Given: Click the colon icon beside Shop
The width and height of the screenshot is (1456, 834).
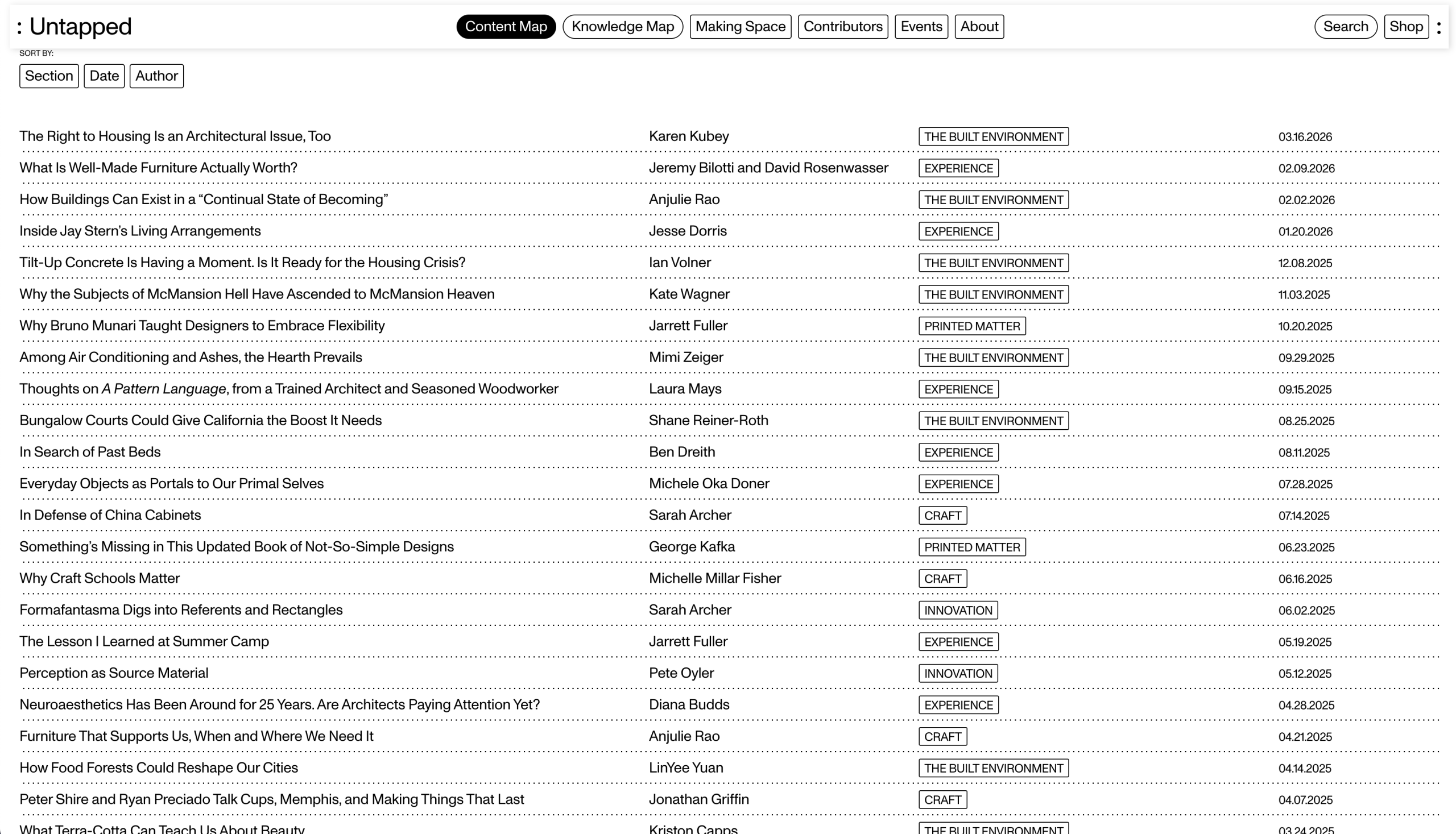Looking at the screenshot, I should pyautogui.click(x=1439, y=27).
